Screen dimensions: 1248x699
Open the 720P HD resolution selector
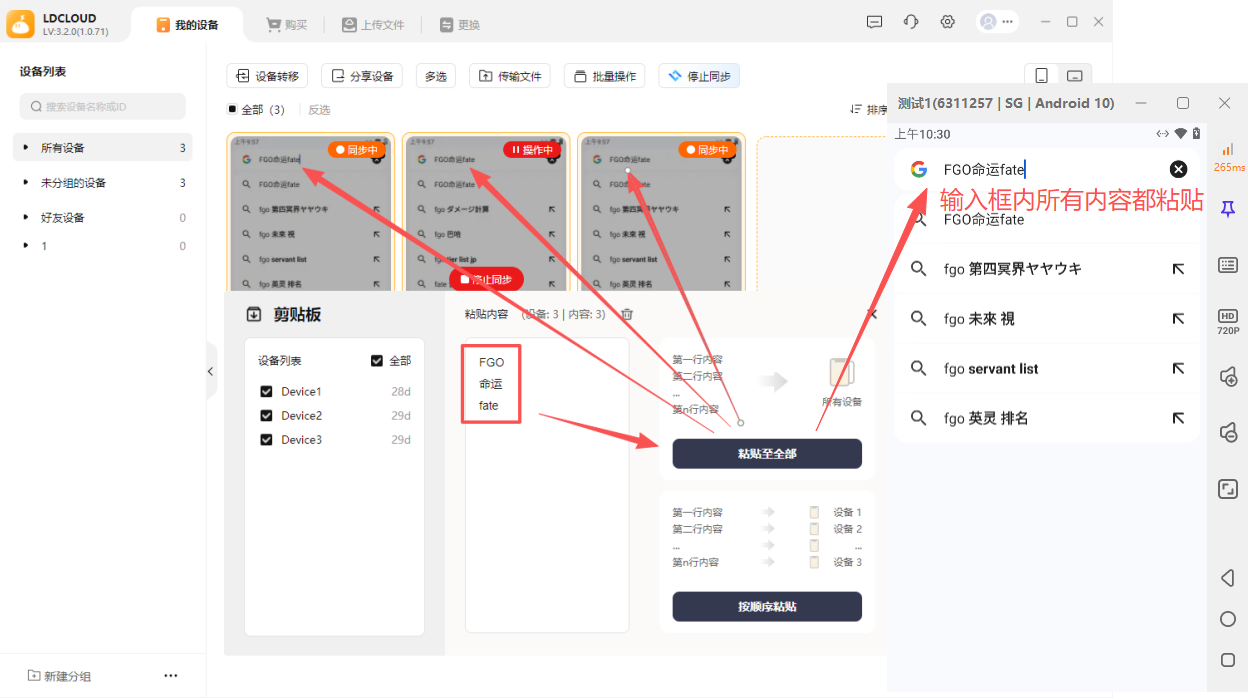coord(1228,321)
